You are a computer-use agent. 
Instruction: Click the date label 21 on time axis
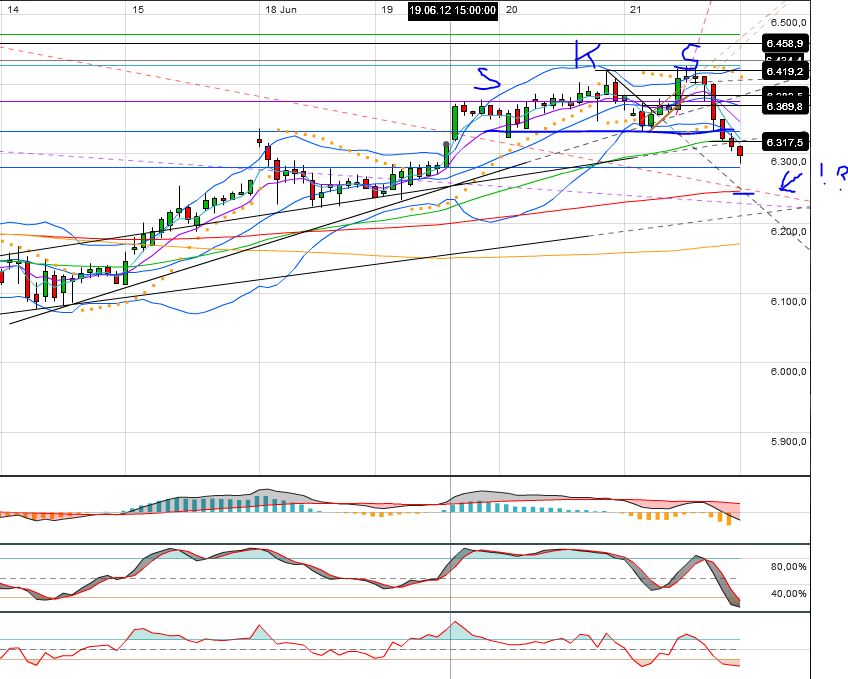pos(636,10)
